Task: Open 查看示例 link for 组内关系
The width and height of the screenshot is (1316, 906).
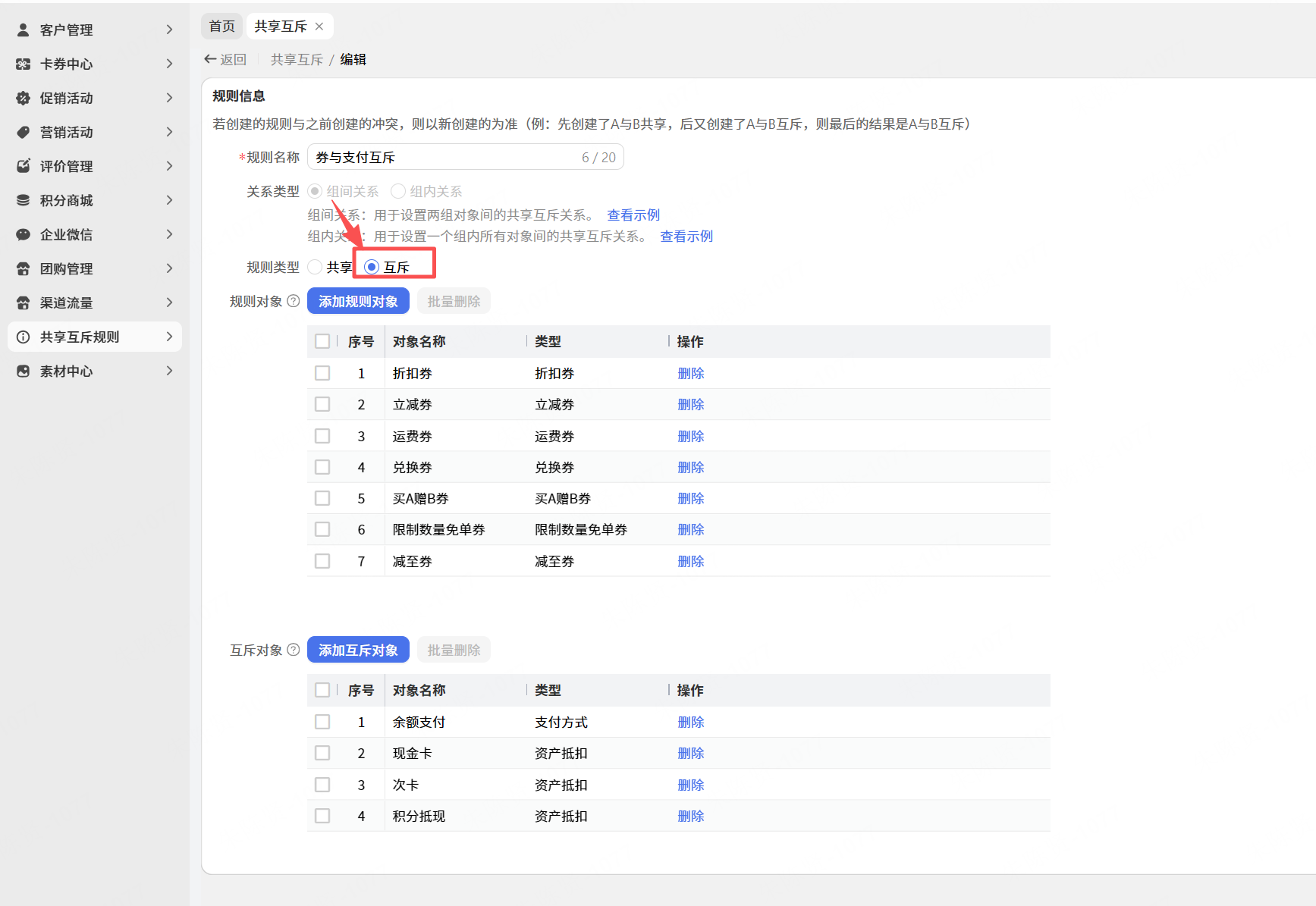Action: pyautogui.click(x=686, y=236)
